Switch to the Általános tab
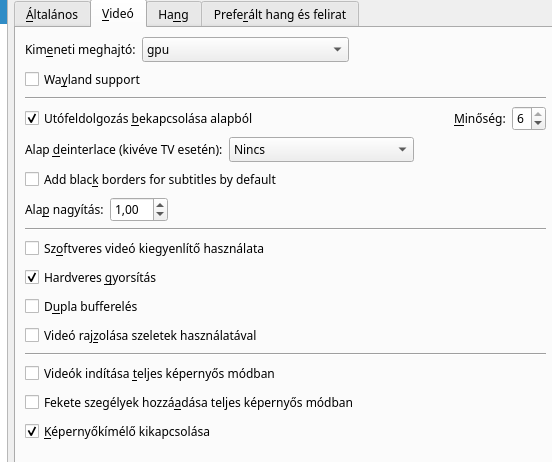Screen dimensions: 552x462 (52, 14)
